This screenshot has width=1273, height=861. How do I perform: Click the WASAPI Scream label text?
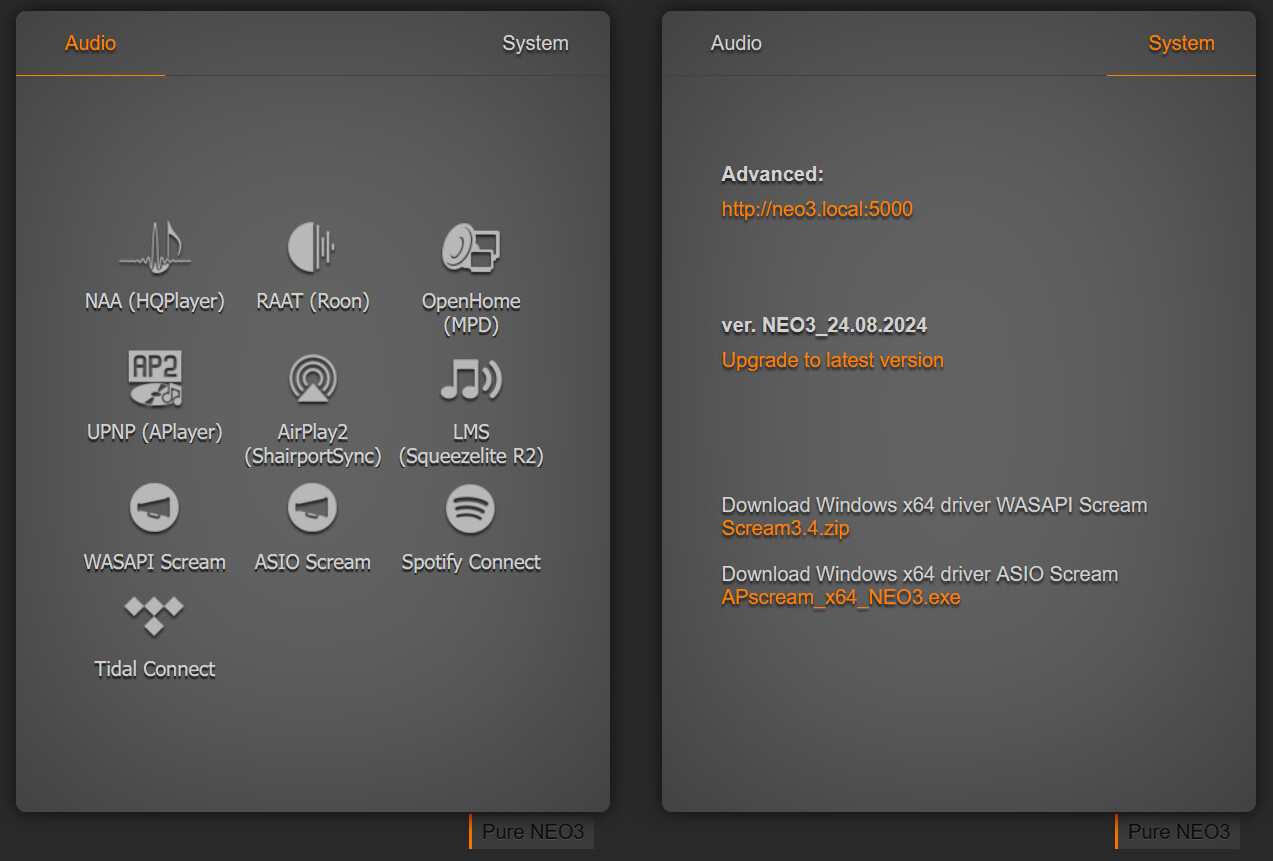tap(154, 562)
